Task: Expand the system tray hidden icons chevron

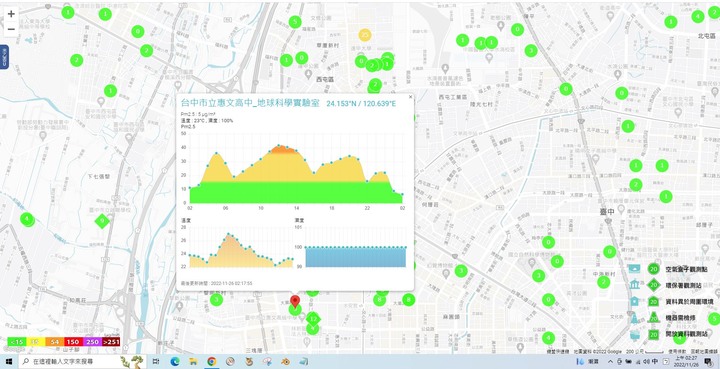Action: pyautogui.click(x=610, y=362)
